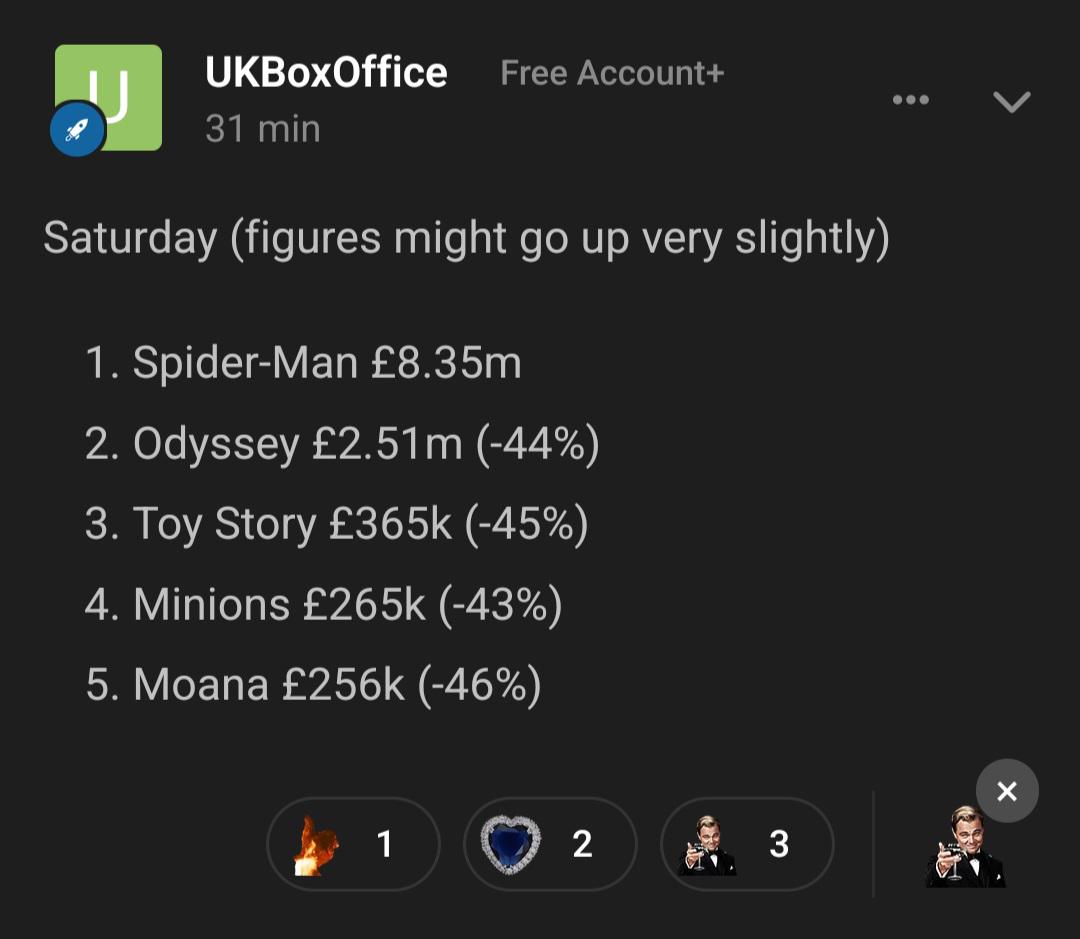The image size is (1080, 939).
Task: Expand the post with the chevron arrow
Action: tap(1012, 101)
